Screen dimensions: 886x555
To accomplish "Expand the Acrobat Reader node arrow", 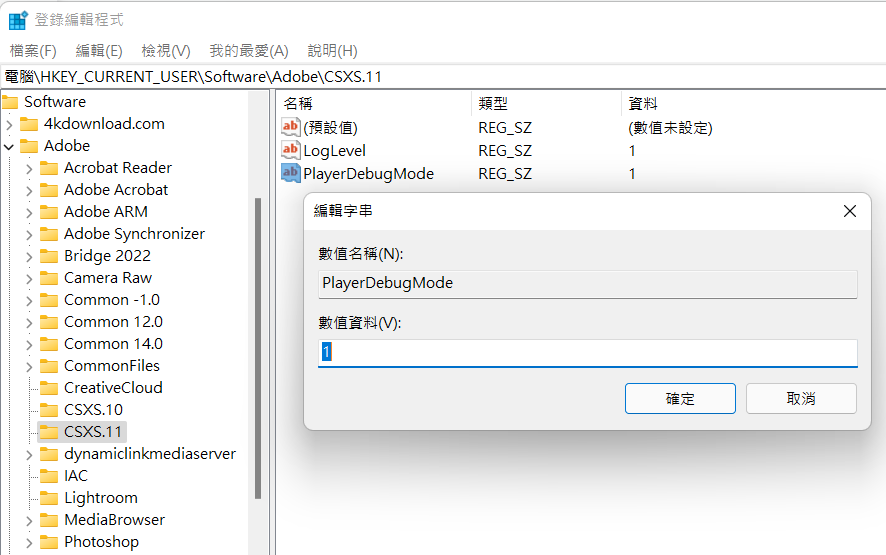I will tap(29, 168).
